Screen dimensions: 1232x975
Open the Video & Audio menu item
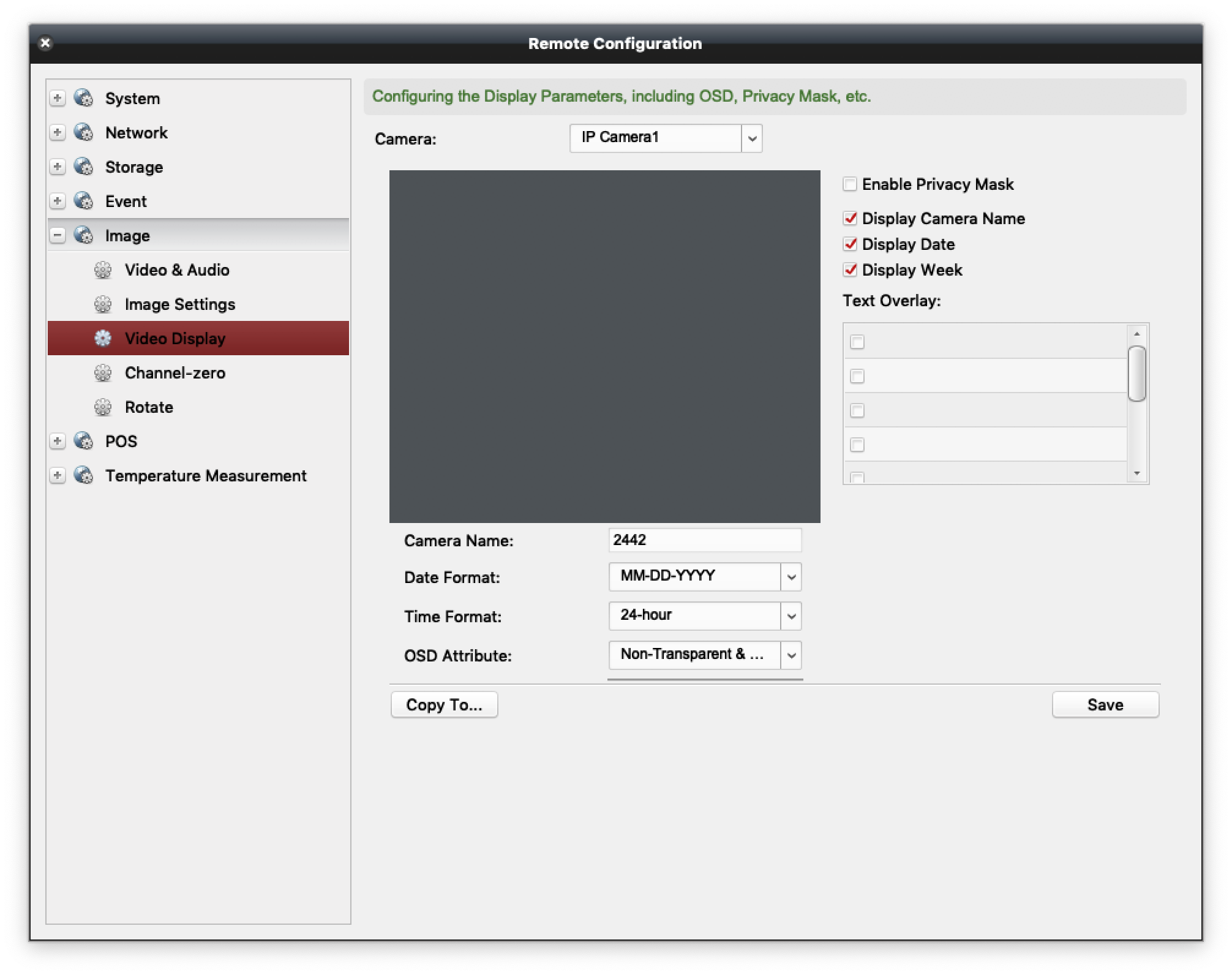[x=177, y=270]
